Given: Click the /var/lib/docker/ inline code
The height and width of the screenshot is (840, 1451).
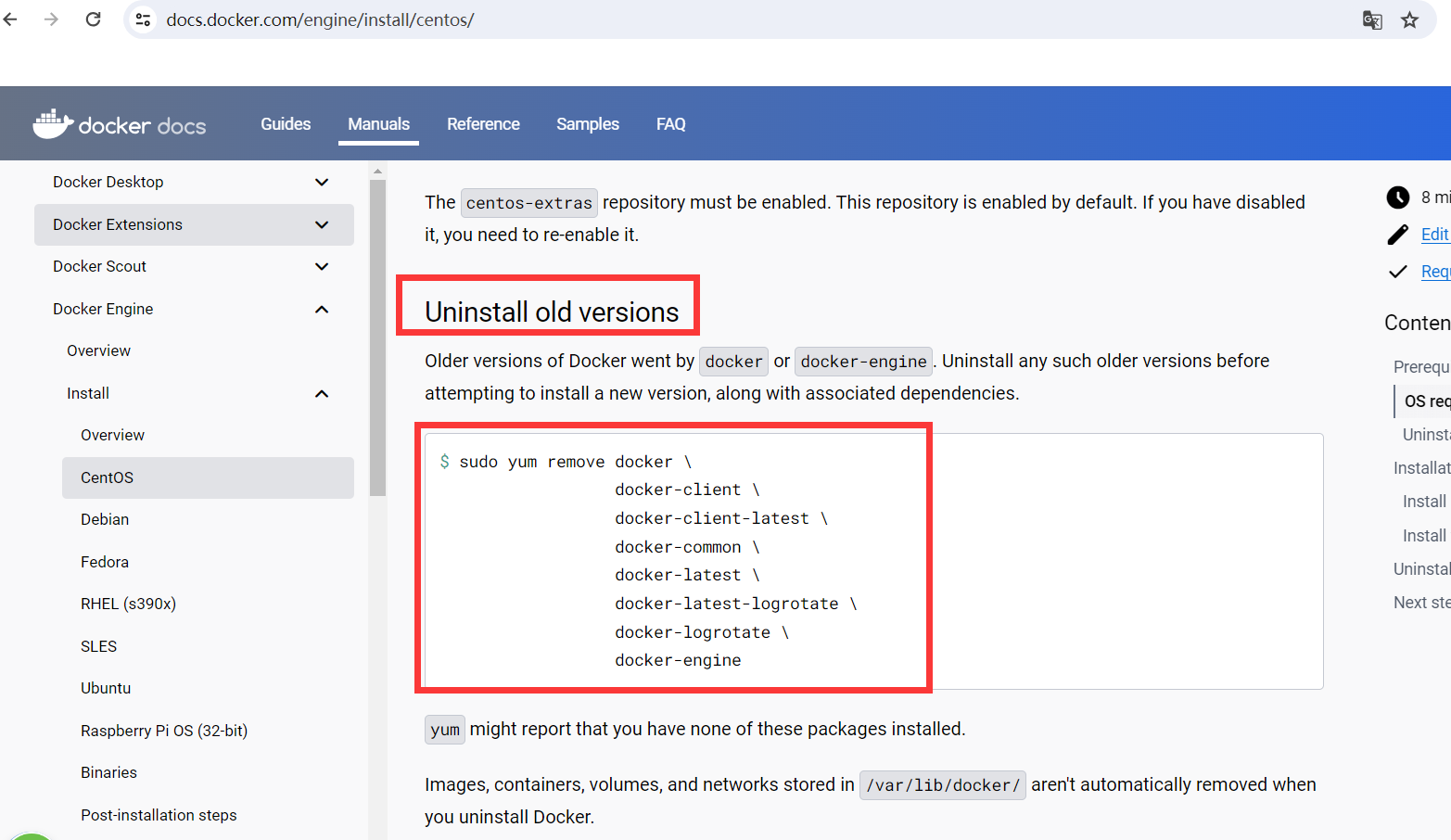Looking at the screenshot, I should pyautogui.click(x=943, y=785).
